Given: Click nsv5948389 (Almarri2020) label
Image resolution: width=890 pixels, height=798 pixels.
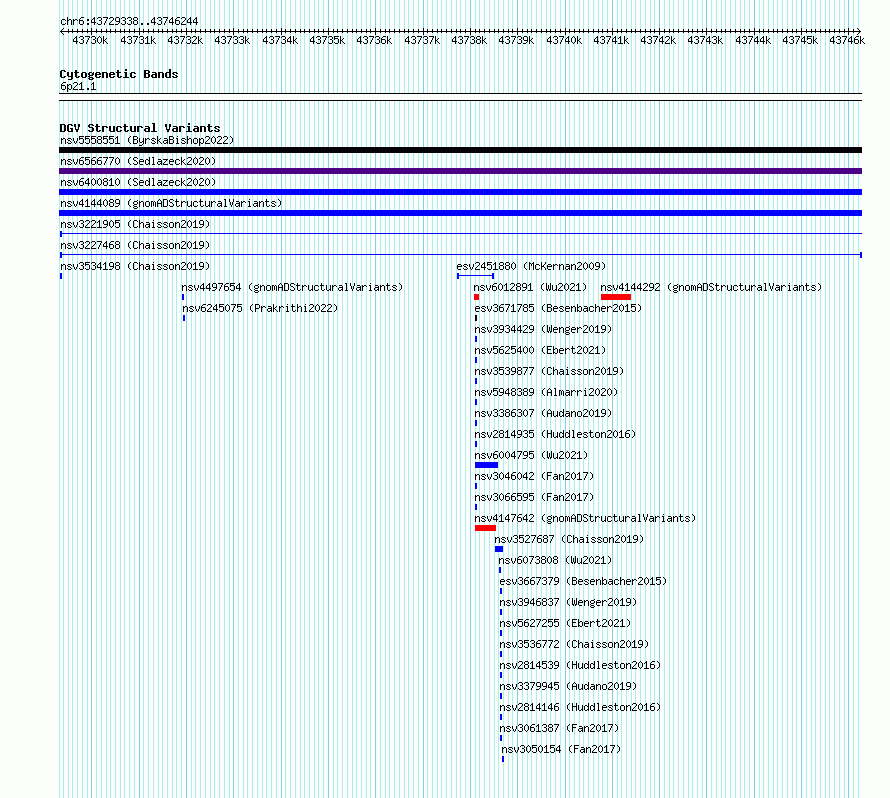Looking at the screenshot, I should (x=546, y=392).
